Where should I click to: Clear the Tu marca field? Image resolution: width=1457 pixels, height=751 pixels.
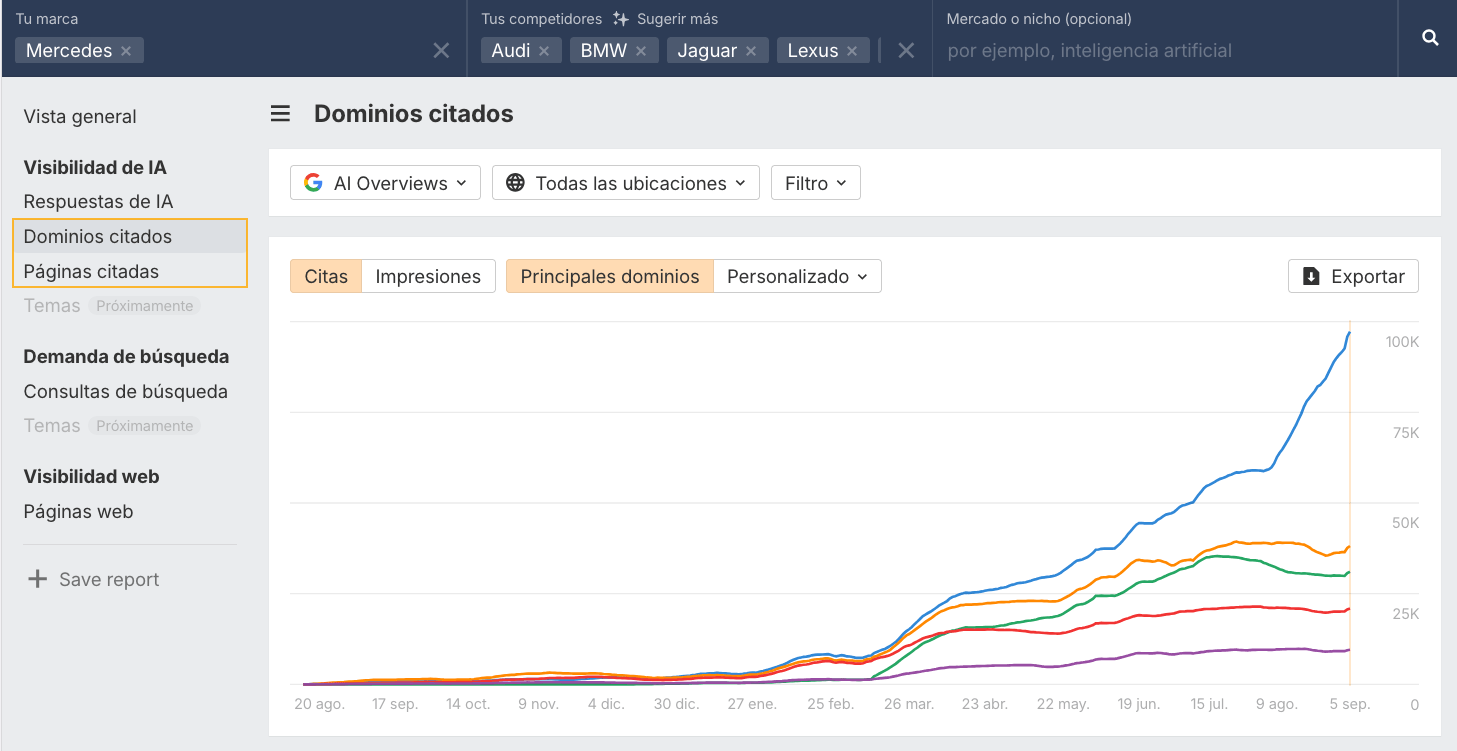(x=441, y=51)
